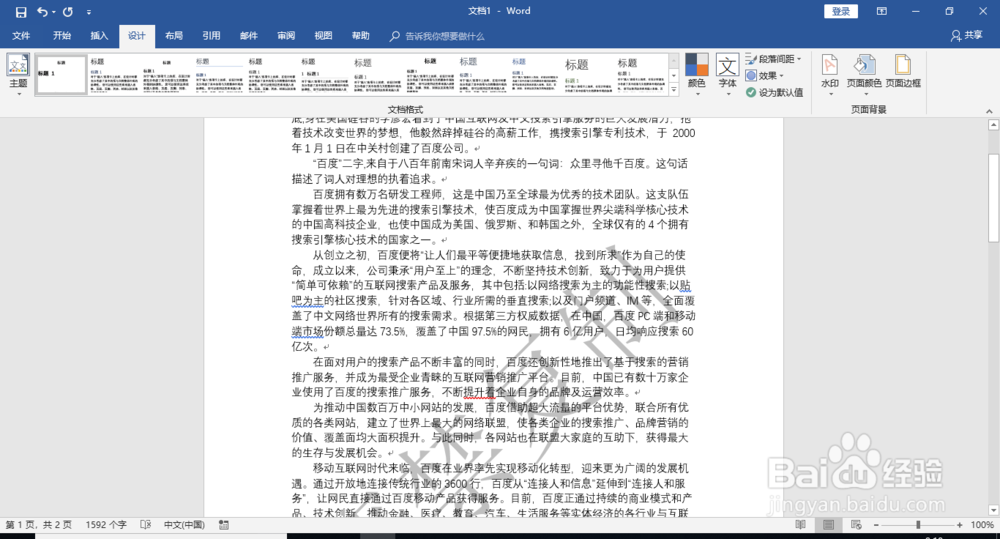The height and width of the screenshot is (539, 1000).
Task: Open the 帮助 (Help) tab
Action: [360, 36]
